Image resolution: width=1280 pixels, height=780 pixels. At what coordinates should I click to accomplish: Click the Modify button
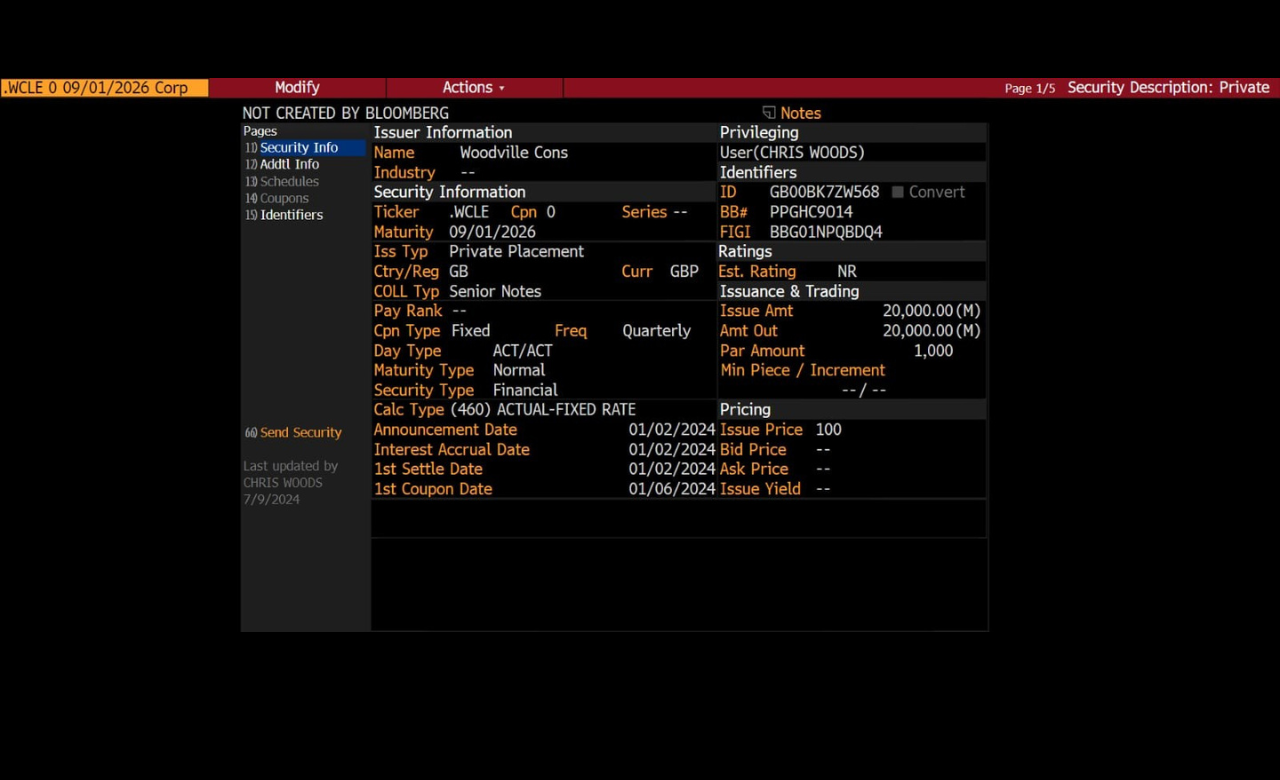click(x=297, y=88)
